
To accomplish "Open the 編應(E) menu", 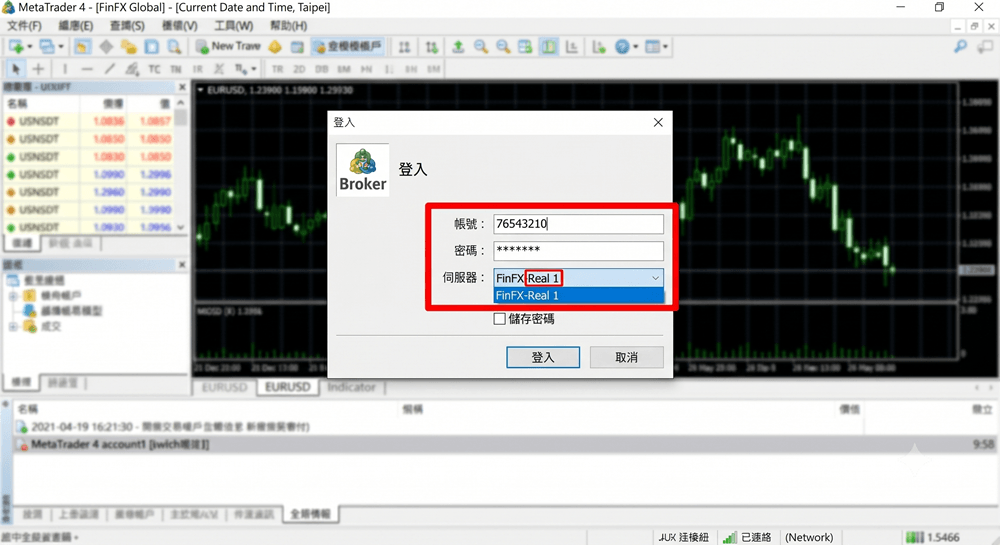I will tap(76, 25).
